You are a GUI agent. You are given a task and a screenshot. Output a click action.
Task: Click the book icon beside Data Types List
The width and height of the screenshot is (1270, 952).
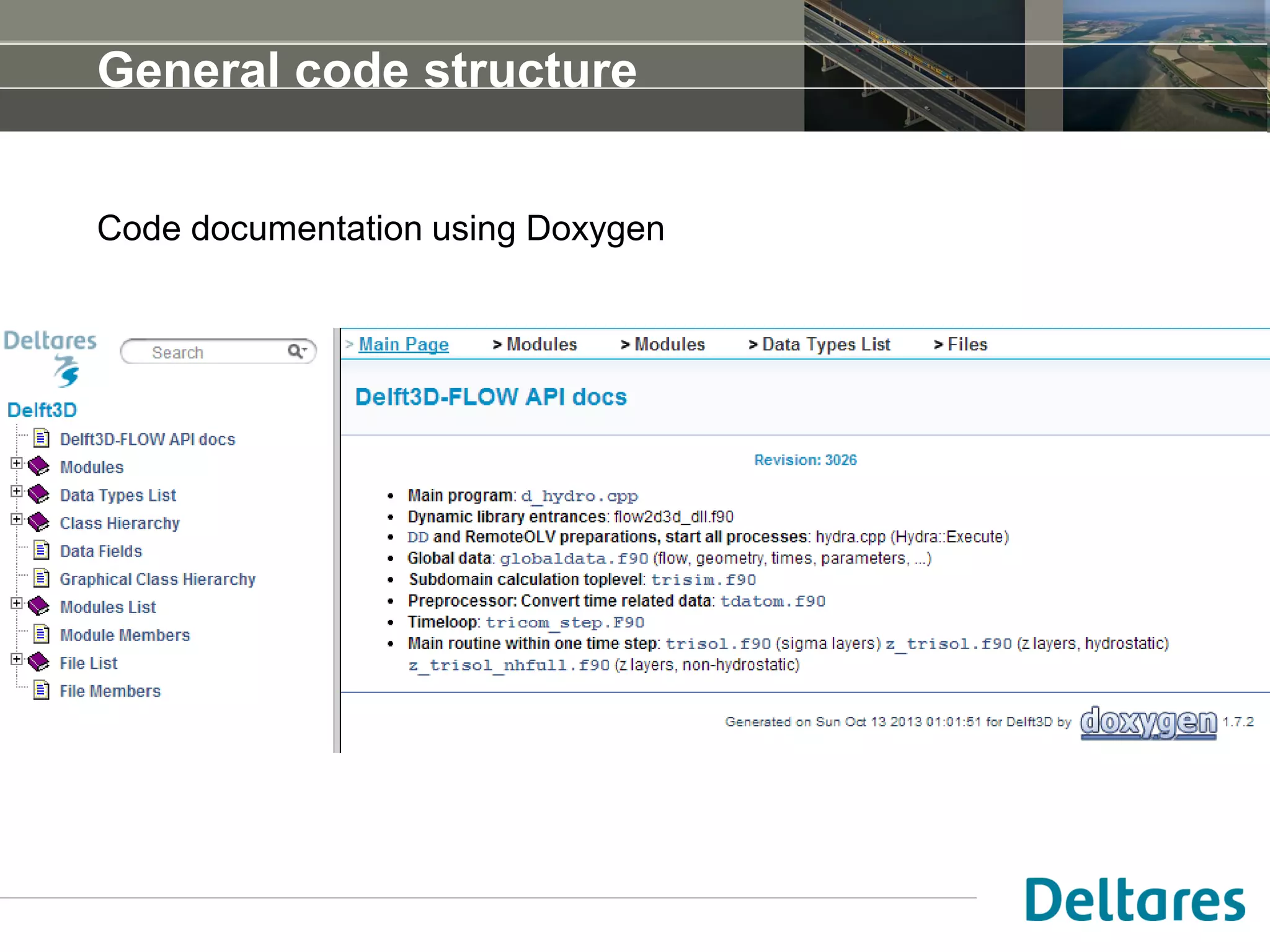coord(38,494)
